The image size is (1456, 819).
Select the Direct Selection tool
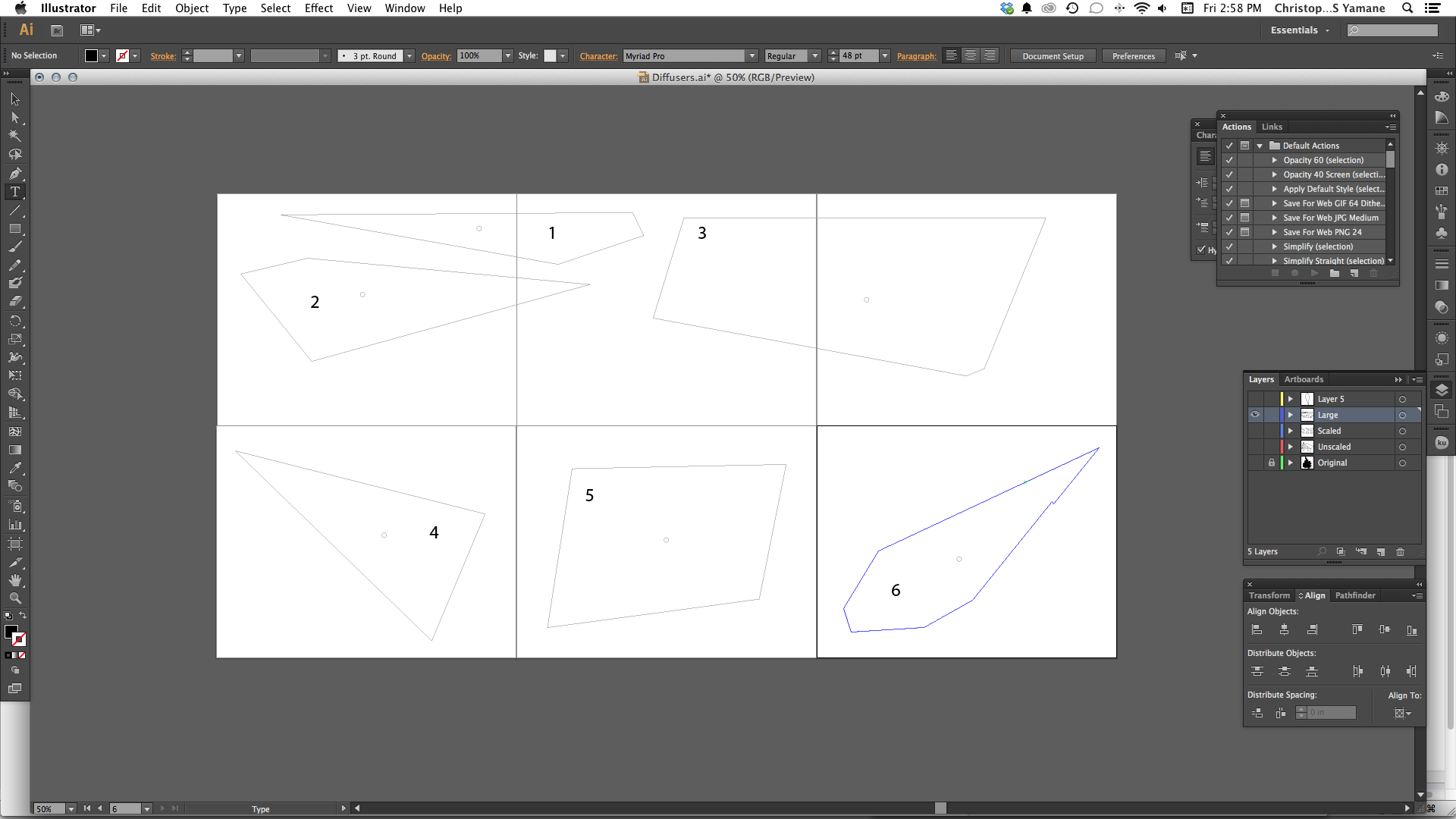(x=14, y=118)
